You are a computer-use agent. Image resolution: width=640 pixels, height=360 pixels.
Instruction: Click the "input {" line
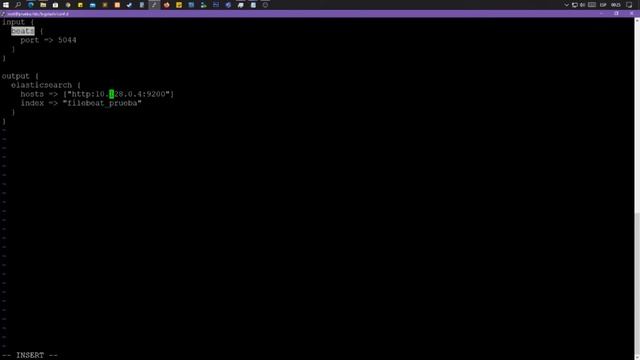pos(18,22)
